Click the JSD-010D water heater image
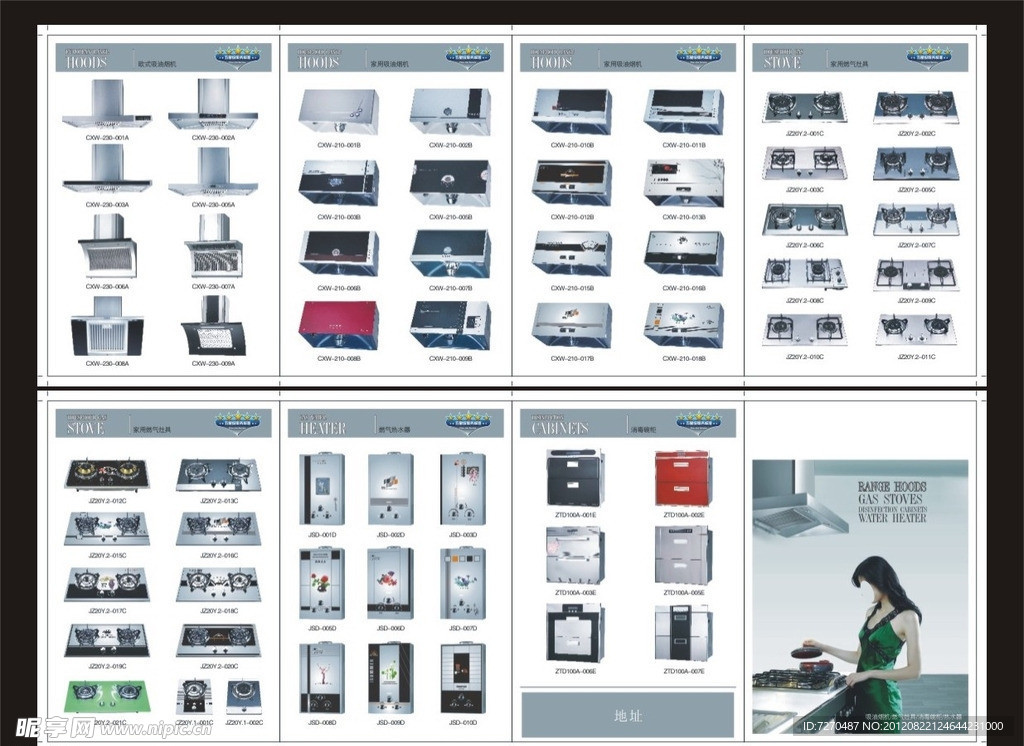The height and width of the screenshot is (746, 1024). [463, 677]
